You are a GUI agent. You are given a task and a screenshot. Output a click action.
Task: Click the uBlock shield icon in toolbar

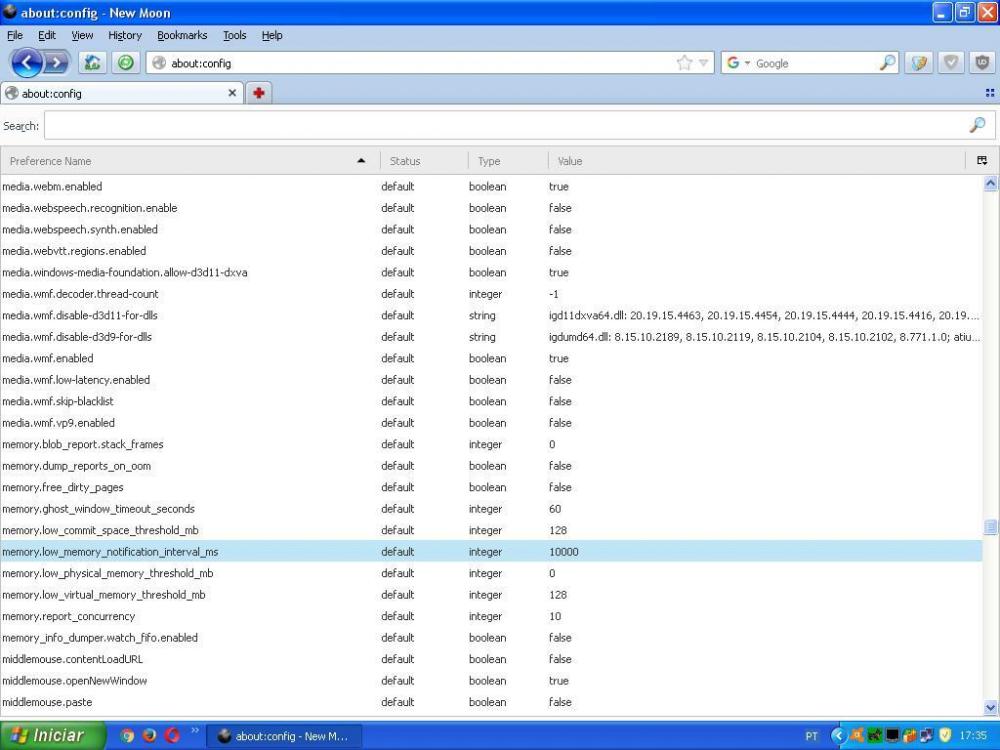(x=982, y=63)
